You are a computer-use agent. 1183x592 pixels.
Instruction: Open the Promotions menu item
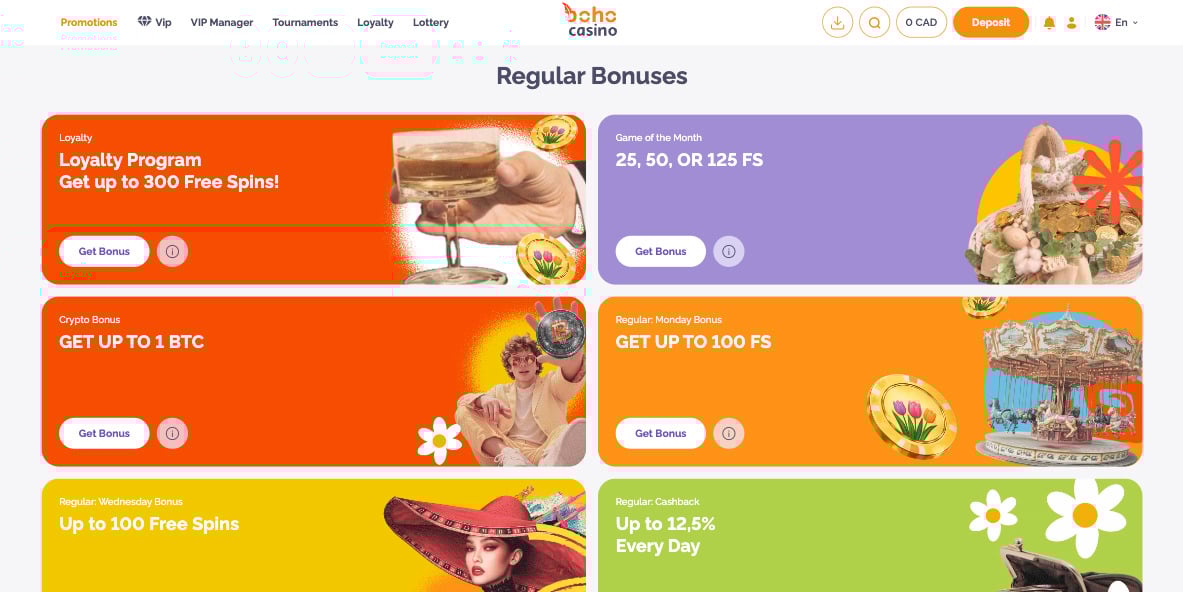pyautogui.click(x=89, y=23)
